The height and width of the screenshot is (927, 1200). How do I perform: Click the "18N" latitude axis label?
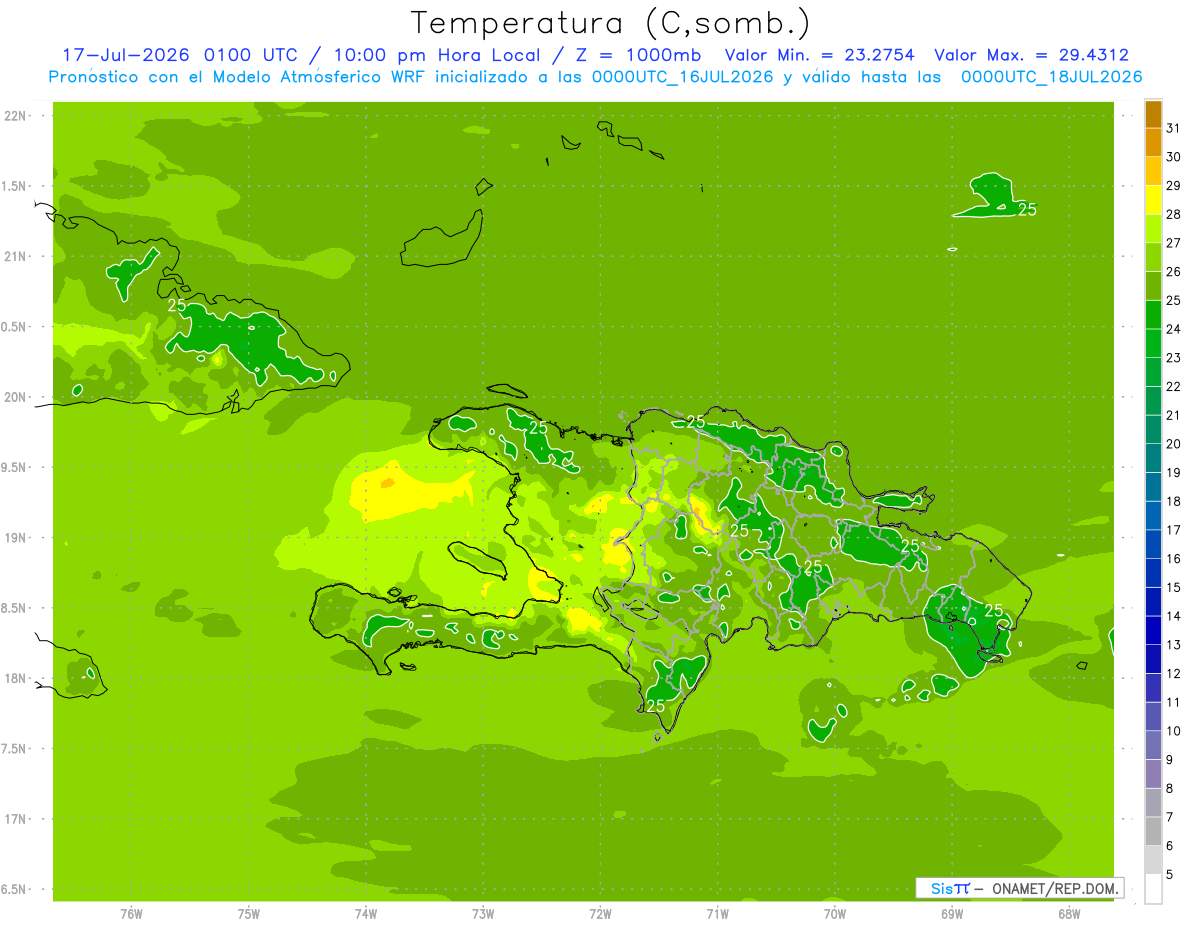(x=17, y=679)
